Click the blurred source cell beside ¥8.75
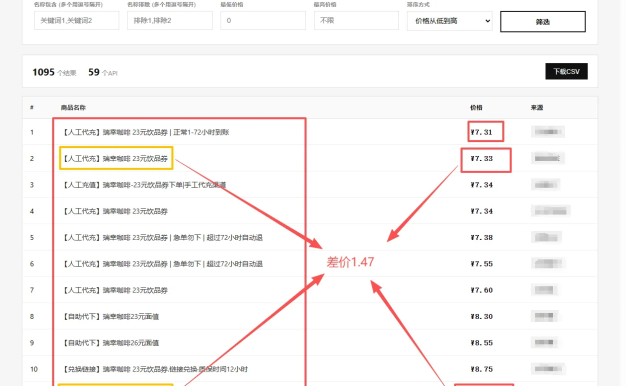 (x=548, y=369)
